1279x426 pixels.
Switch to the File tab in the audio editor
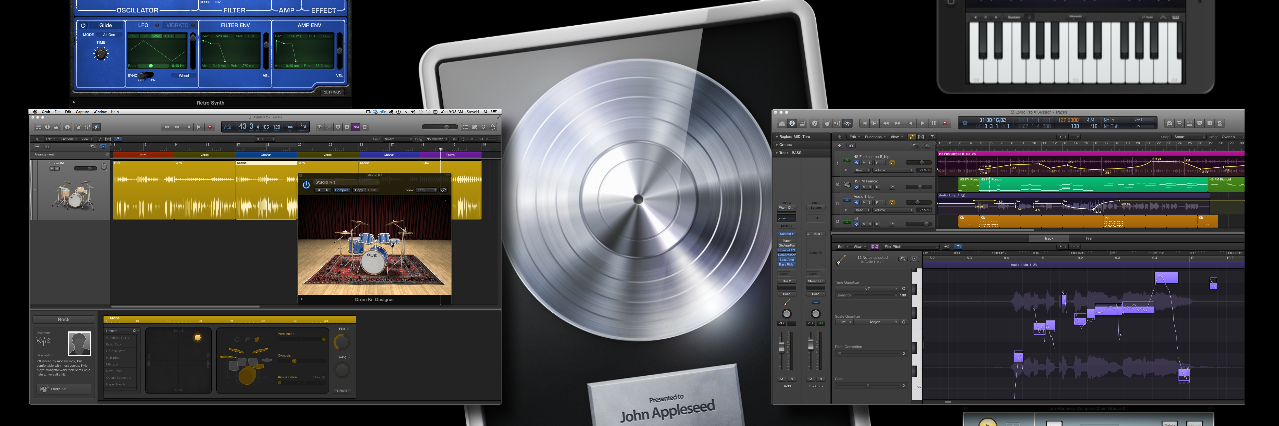[x=1087, y=238]
